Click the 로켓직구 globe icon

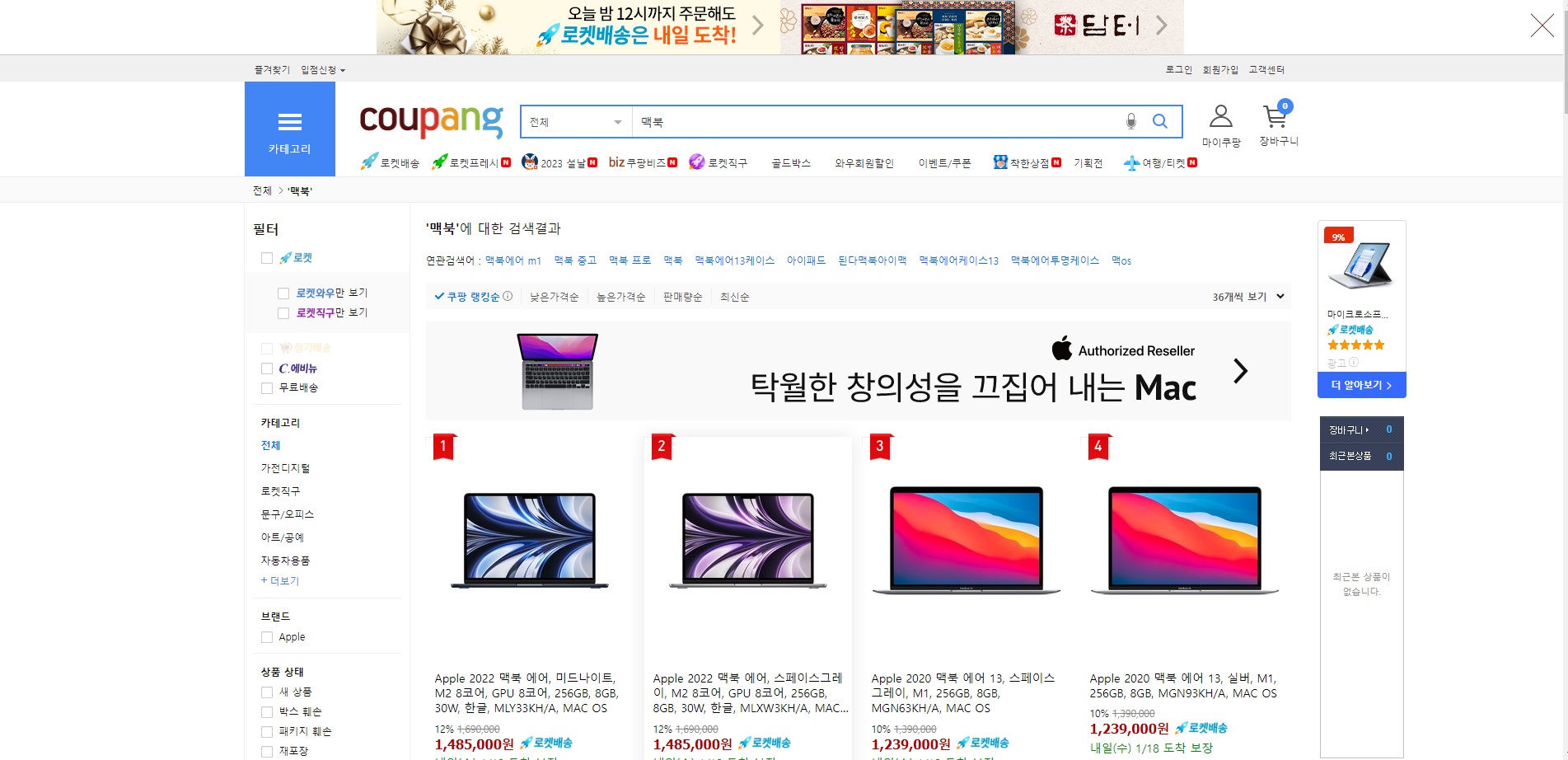pos(696,162)
